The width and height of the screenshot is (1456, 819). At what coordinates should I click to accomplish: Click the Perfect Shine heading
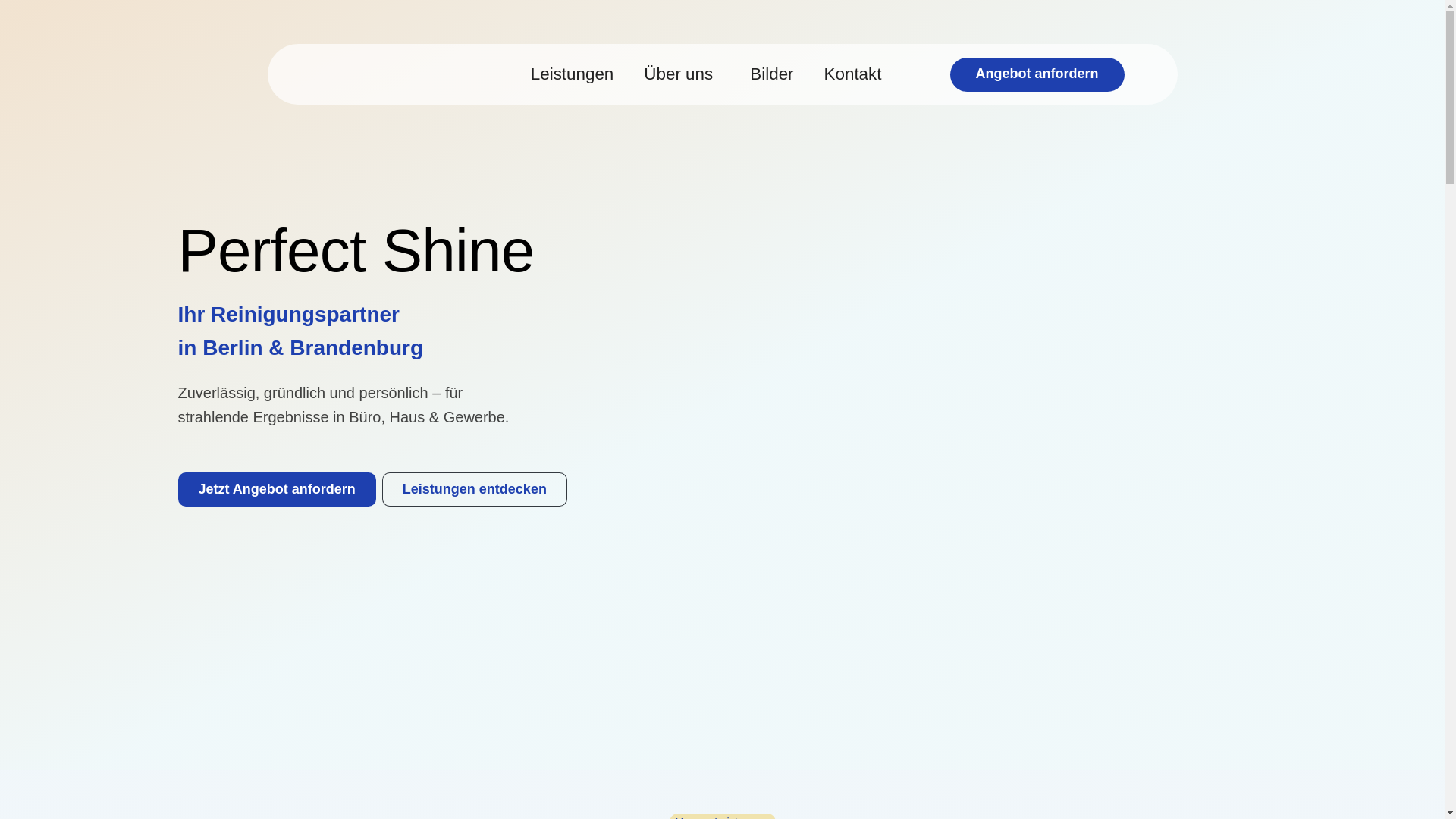356,251
